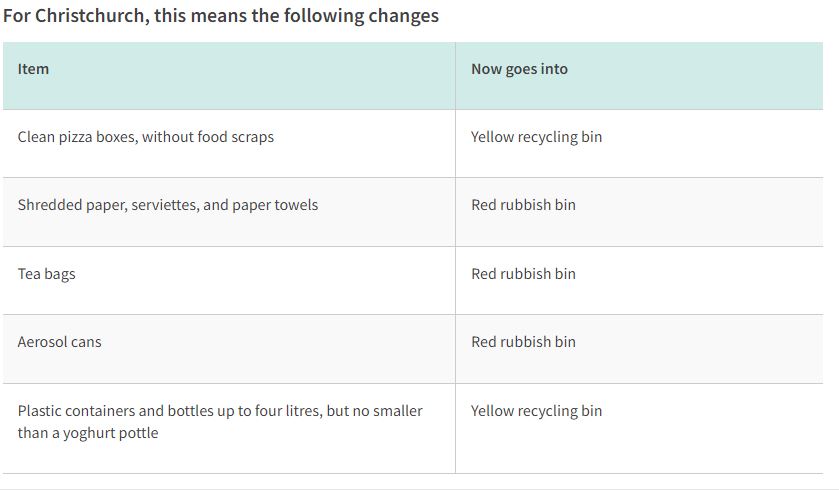This screenshot has height=490, width=839.
Task: Click Yellow recycling bin in plastic containers row
Action: pos(536,411)
